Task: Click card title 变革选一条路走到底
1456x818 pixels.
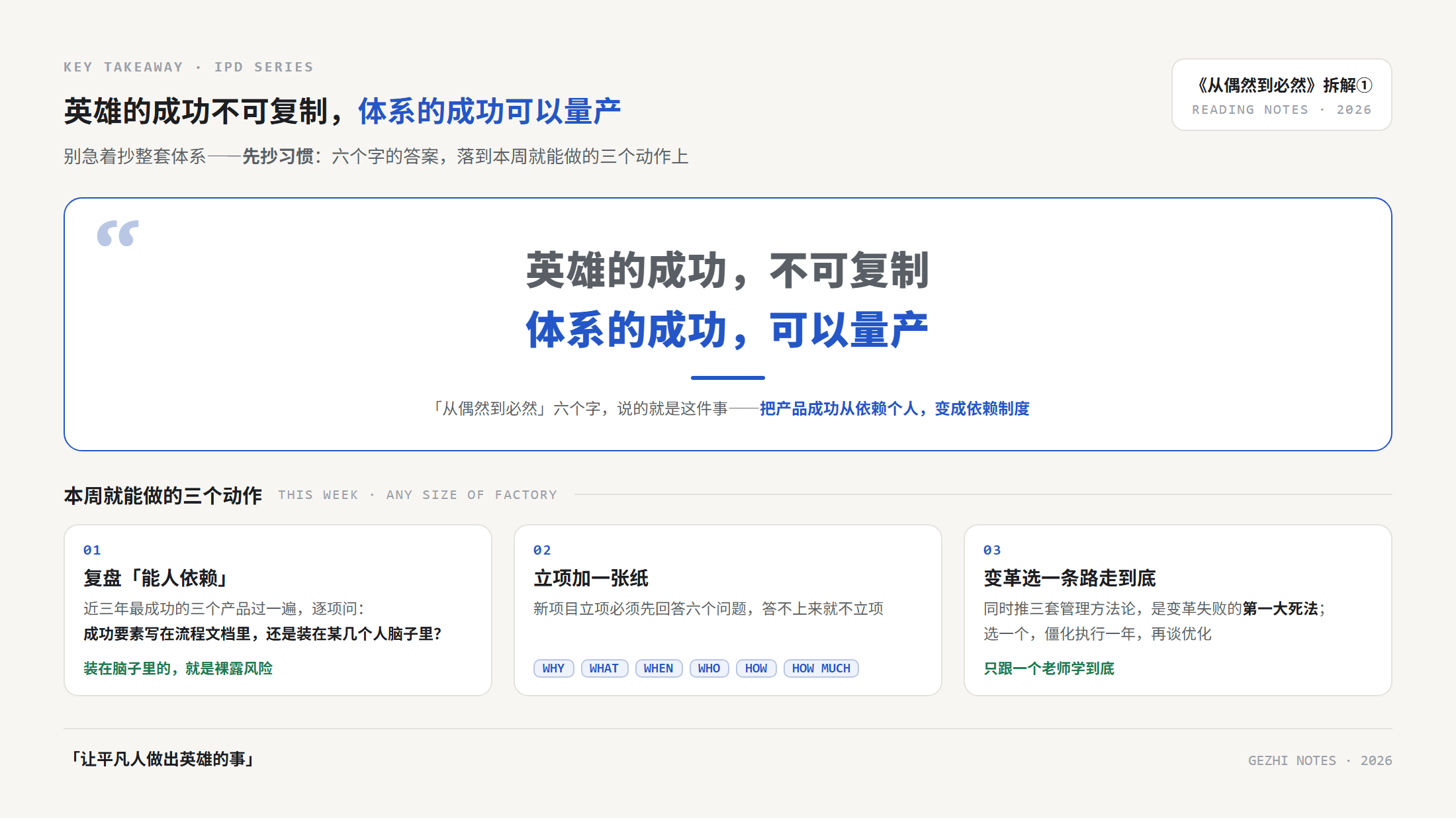Action: point(1069,578)
